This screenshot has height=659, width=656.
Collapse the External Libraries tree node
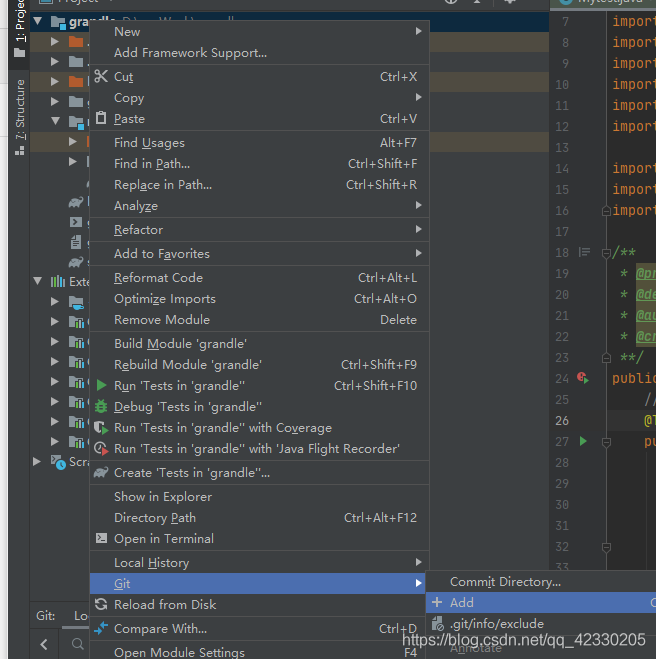coord(38,281)
